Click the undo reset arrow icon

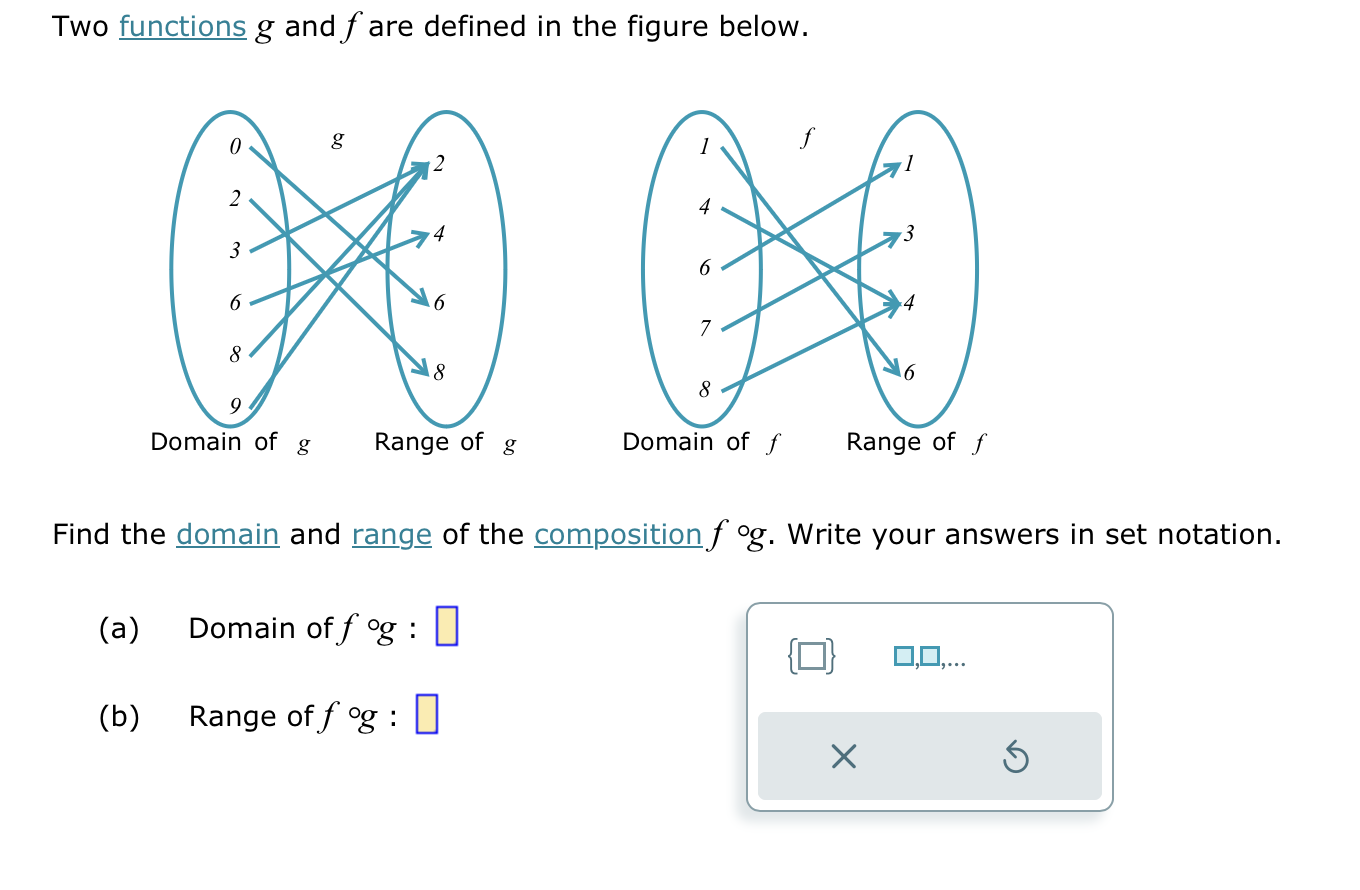1016,757
